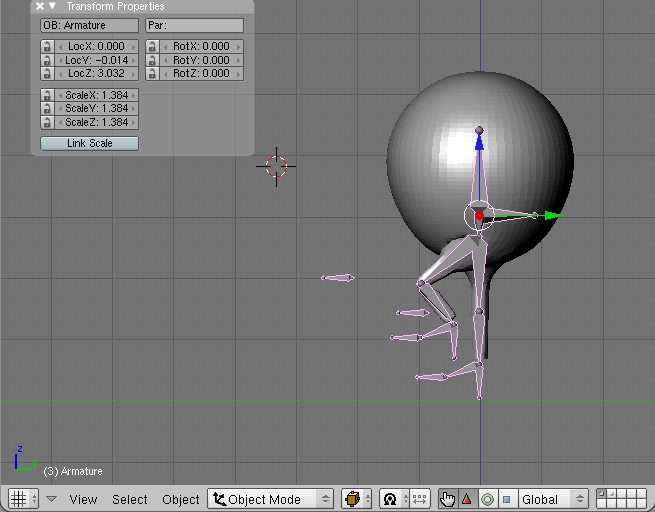655x512 pixels.
Task: Open the Object menu
Action: click(x=180, y=499)
